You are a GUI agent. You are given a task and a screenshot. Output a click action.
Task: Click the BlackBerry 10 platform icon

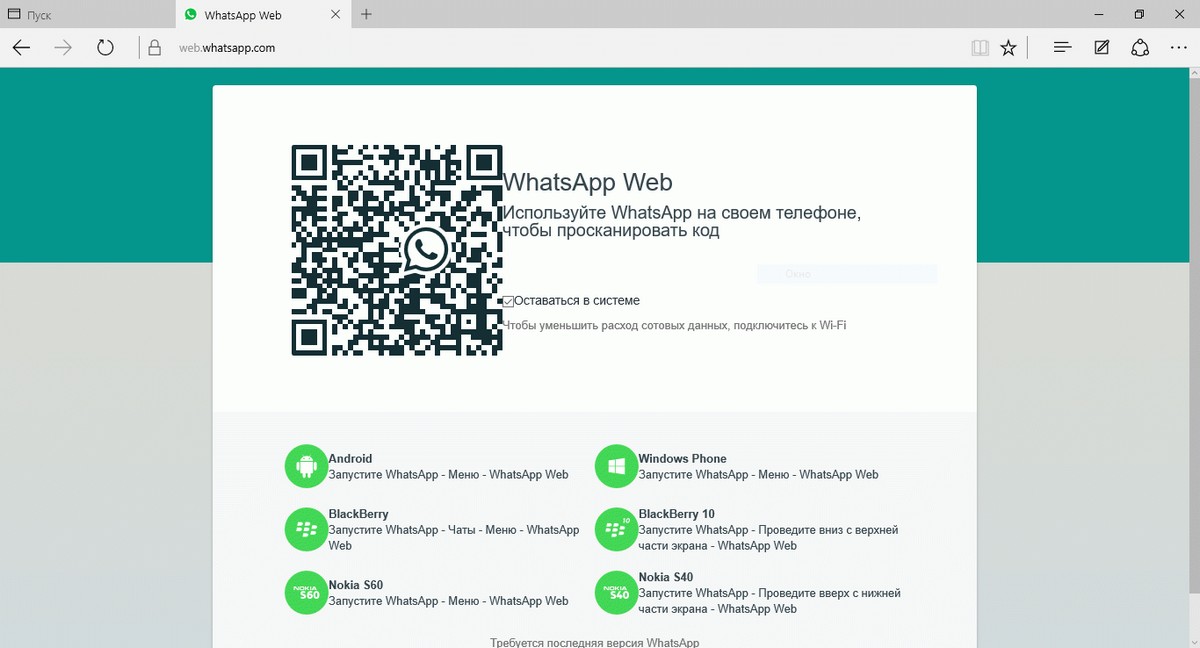coord(617,529)
